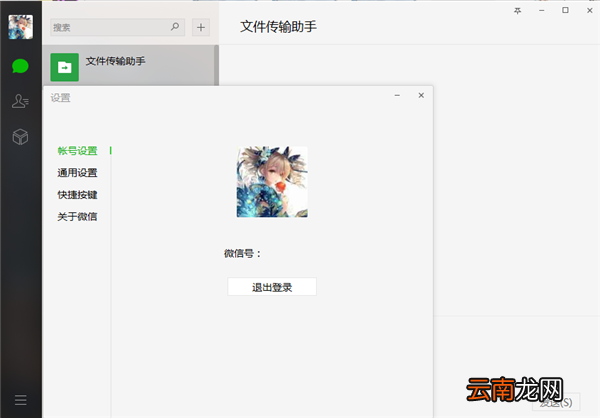Select the 文件传输助手 folder icon in chat list
600x418 pixels.
pyautogui.click(x=65, y=67)
